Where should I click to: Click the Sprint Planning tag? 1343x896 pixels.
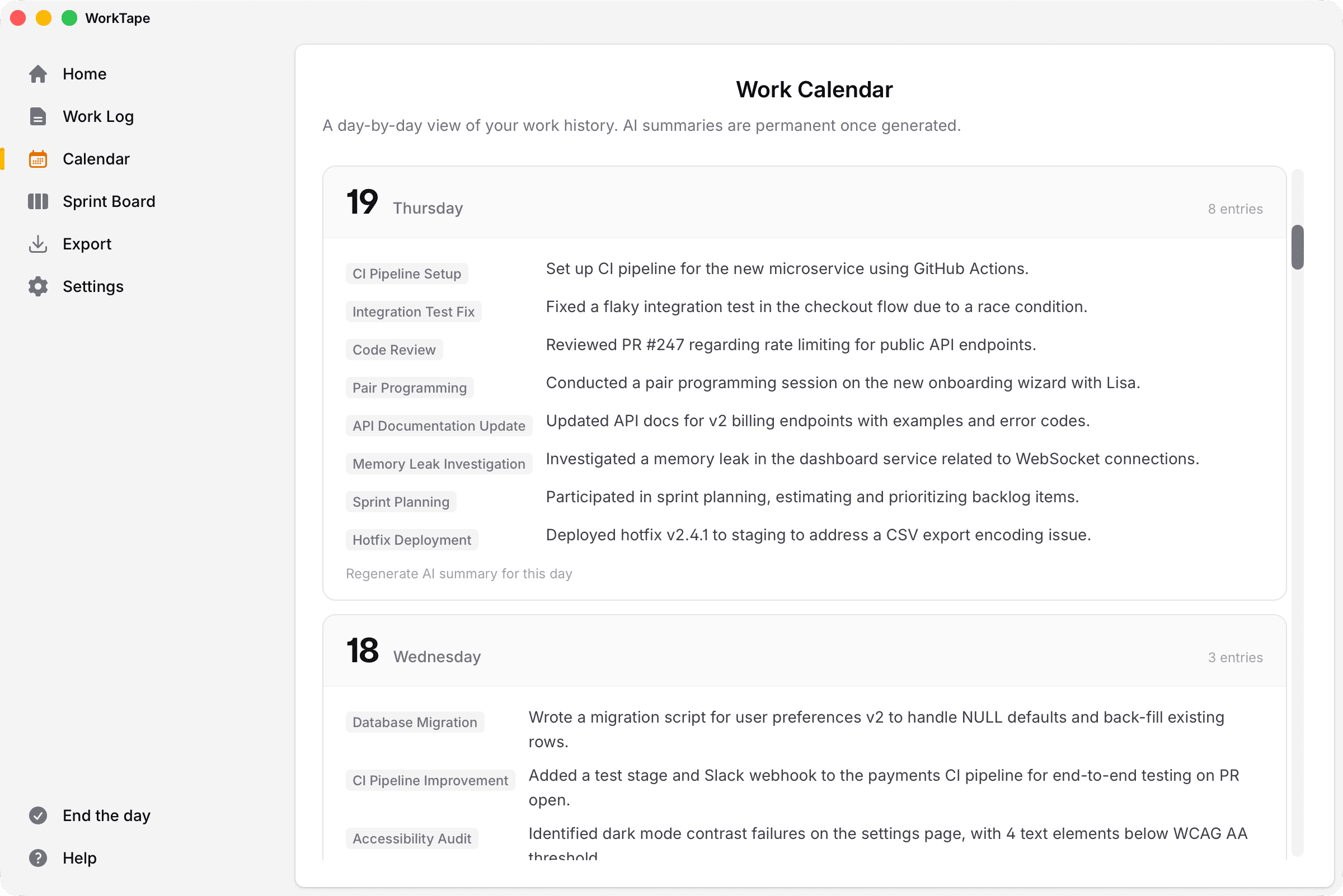(x=401, y=502)
